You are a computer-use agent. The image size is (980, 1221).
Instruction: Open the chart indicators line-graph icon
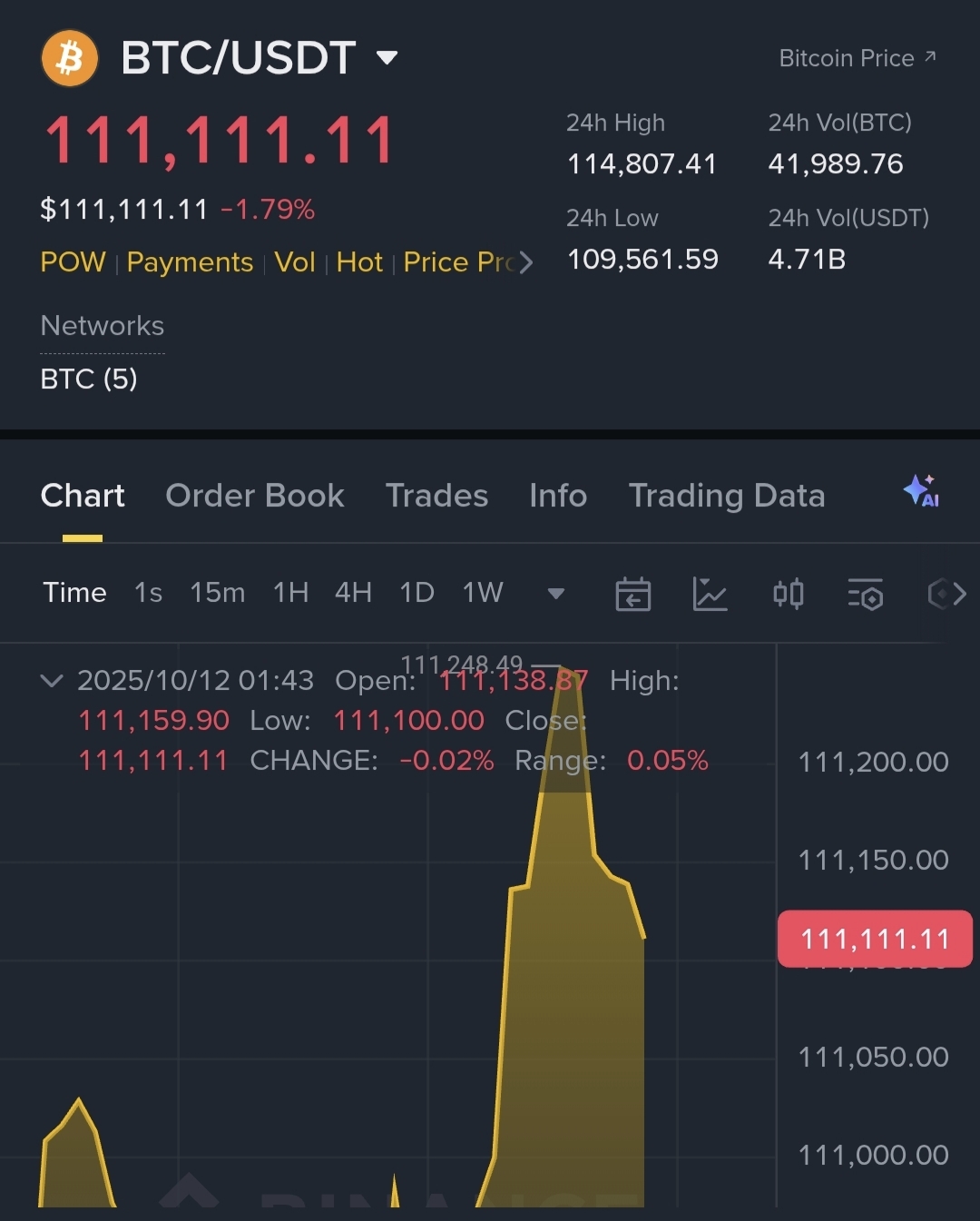710,594
